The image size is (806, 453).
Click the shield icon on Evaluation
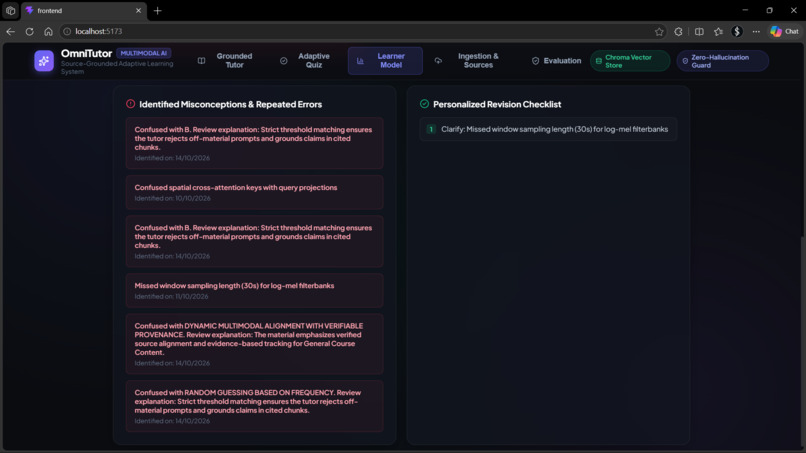pyautogui.click(x=536, y=61)
